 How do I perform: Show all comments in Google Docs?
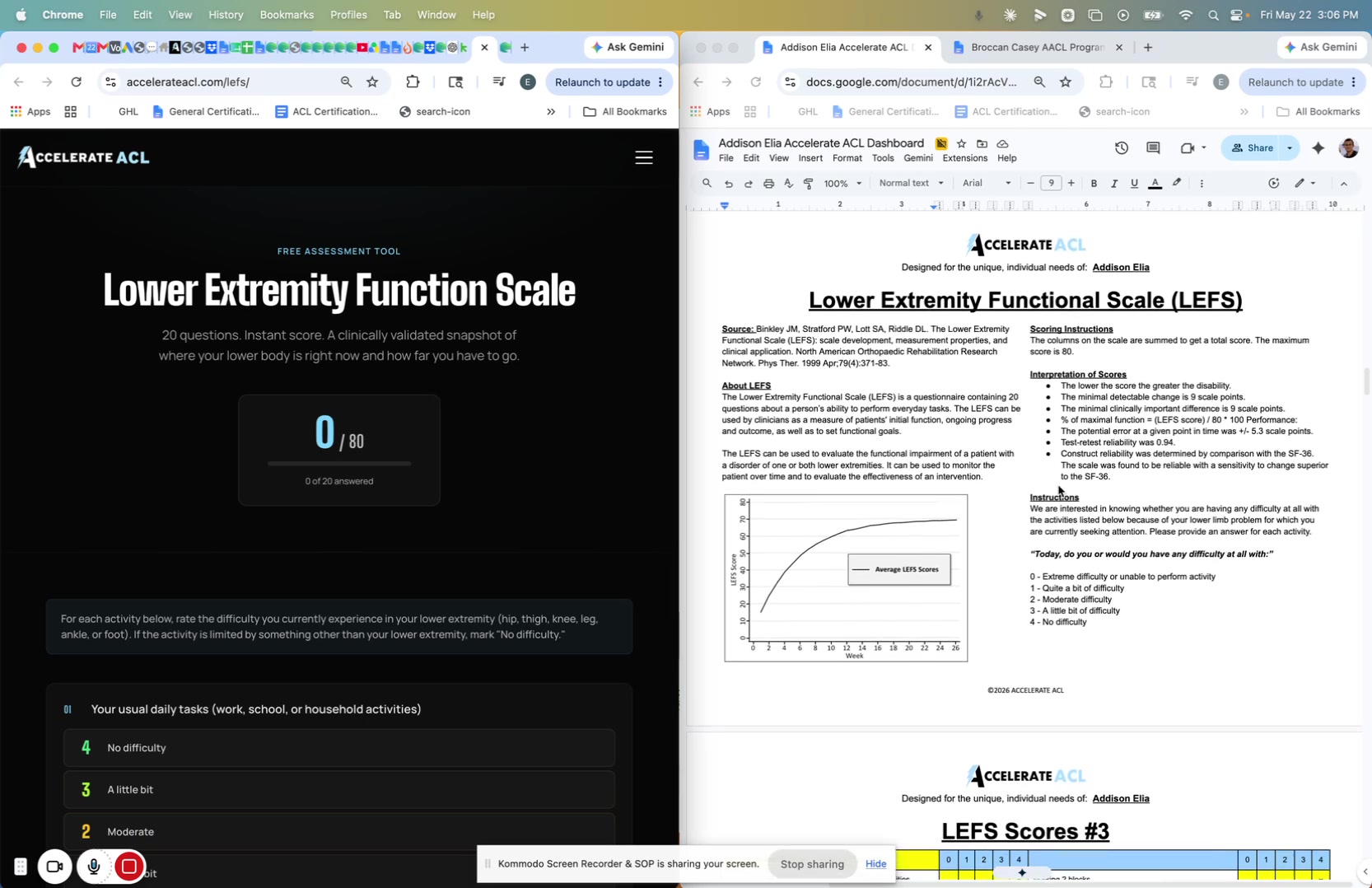click(x=1153, y=148)
